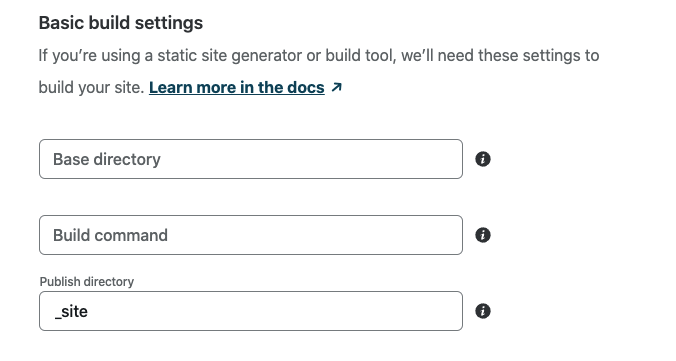Screen dimensions: 676x361
Task: Click the Basic build settings heading
Action: tap(121, 23)
